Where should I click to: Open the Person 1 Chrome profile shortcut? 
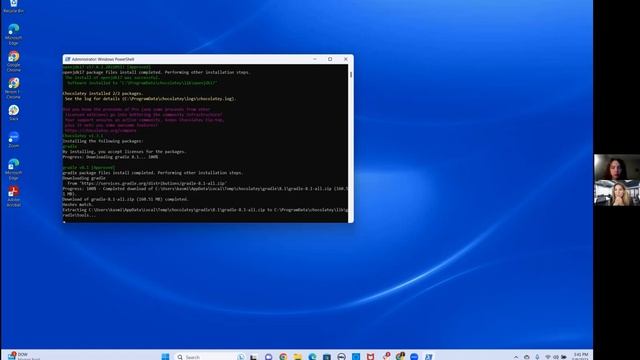click(x=13, y=88)
